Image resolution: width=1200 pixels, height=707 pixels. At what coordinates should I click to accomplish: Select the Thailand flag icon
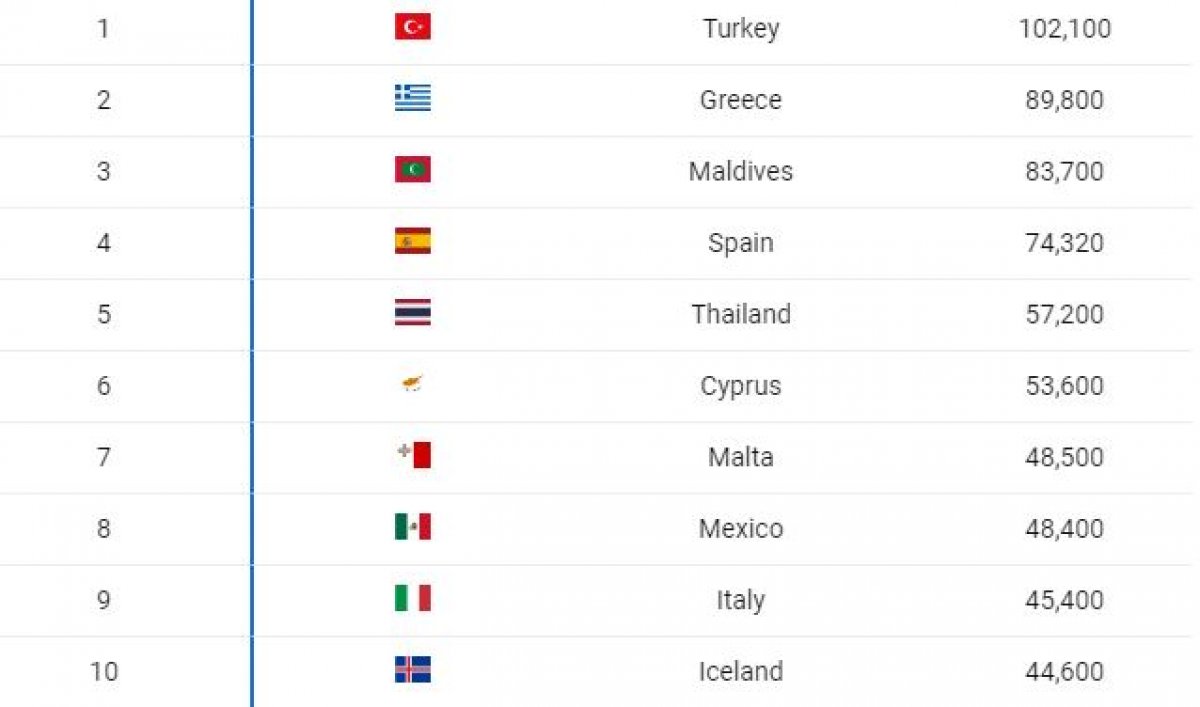tap(412, 313)
